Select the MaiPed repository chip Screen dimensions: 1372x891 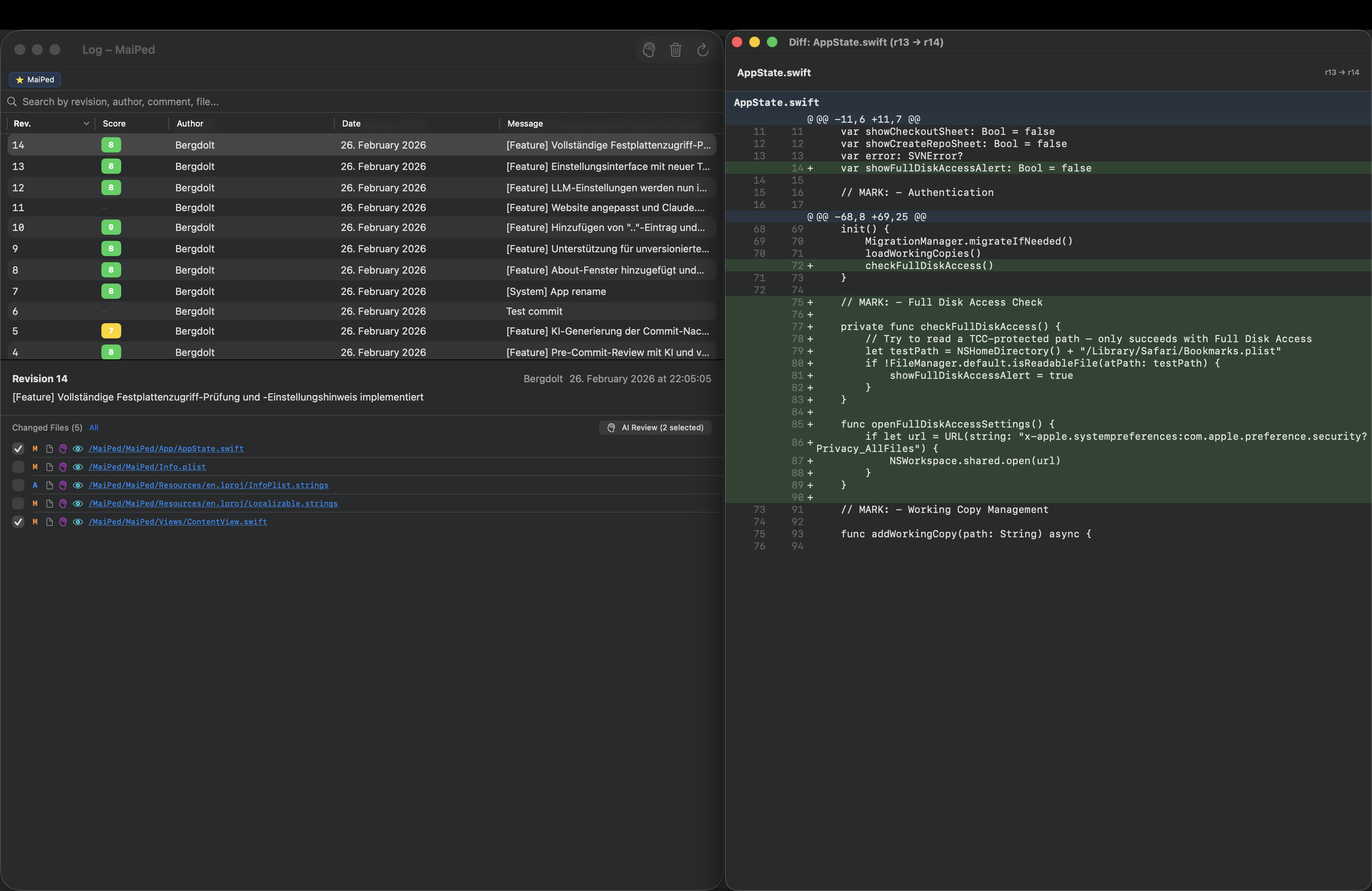[35, 80]
